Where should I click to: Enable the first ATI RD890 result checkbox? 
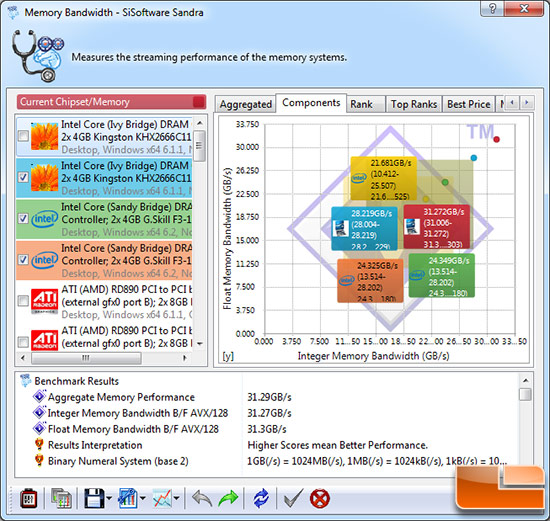click(23, 301)
